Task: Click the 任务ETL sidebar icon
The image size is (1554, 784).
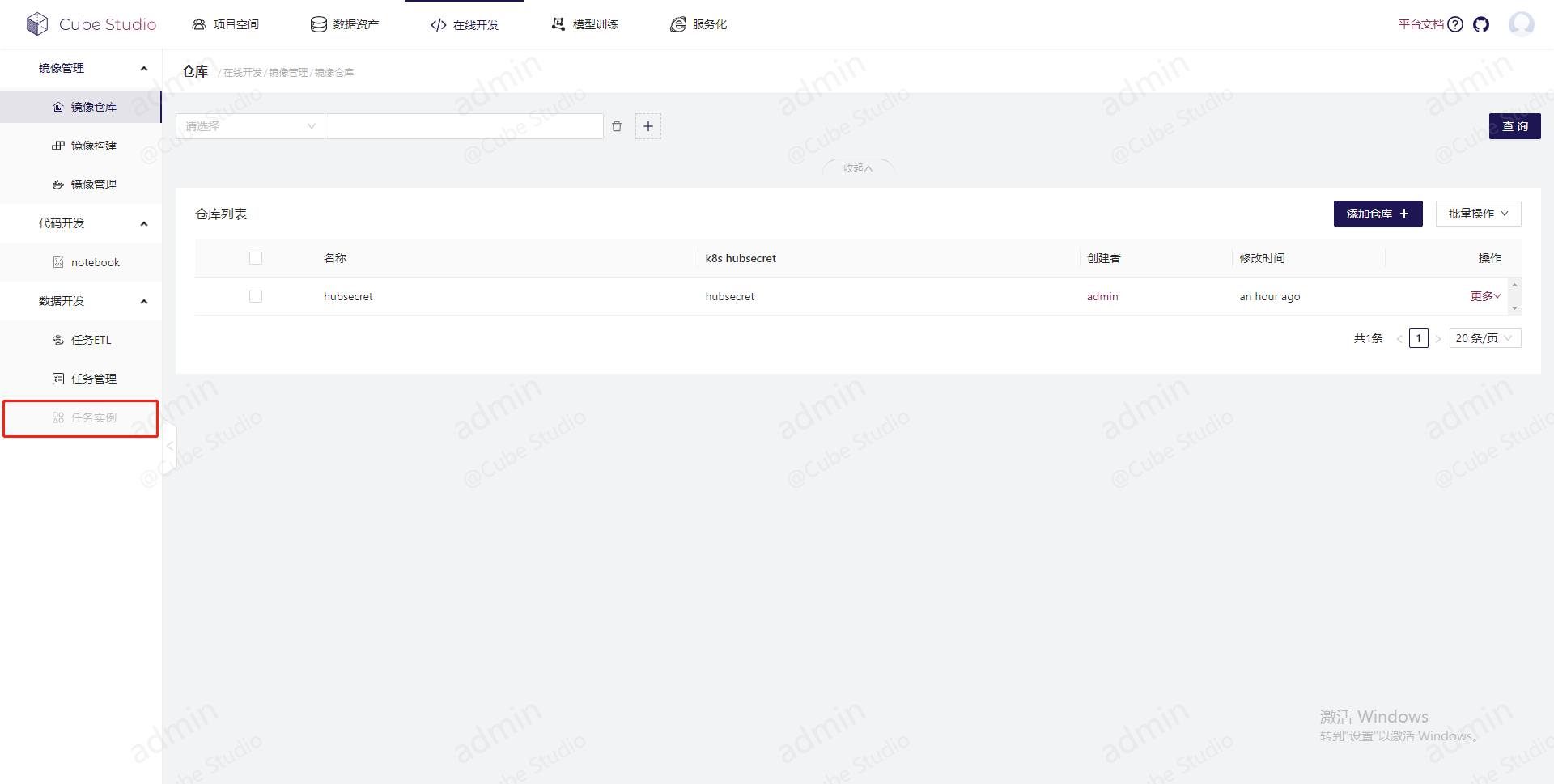Action: [58, 340]
